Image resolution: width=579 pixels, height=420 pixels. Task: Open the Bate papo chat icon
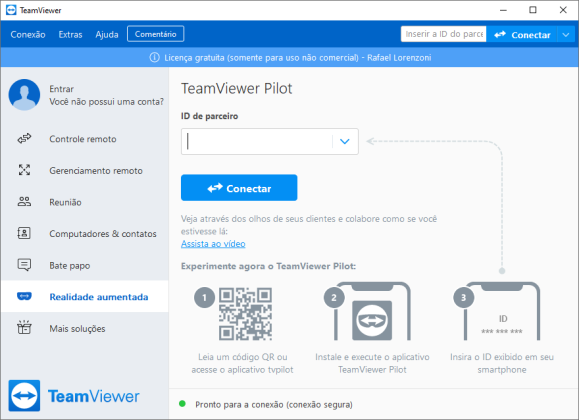[24, 265]
